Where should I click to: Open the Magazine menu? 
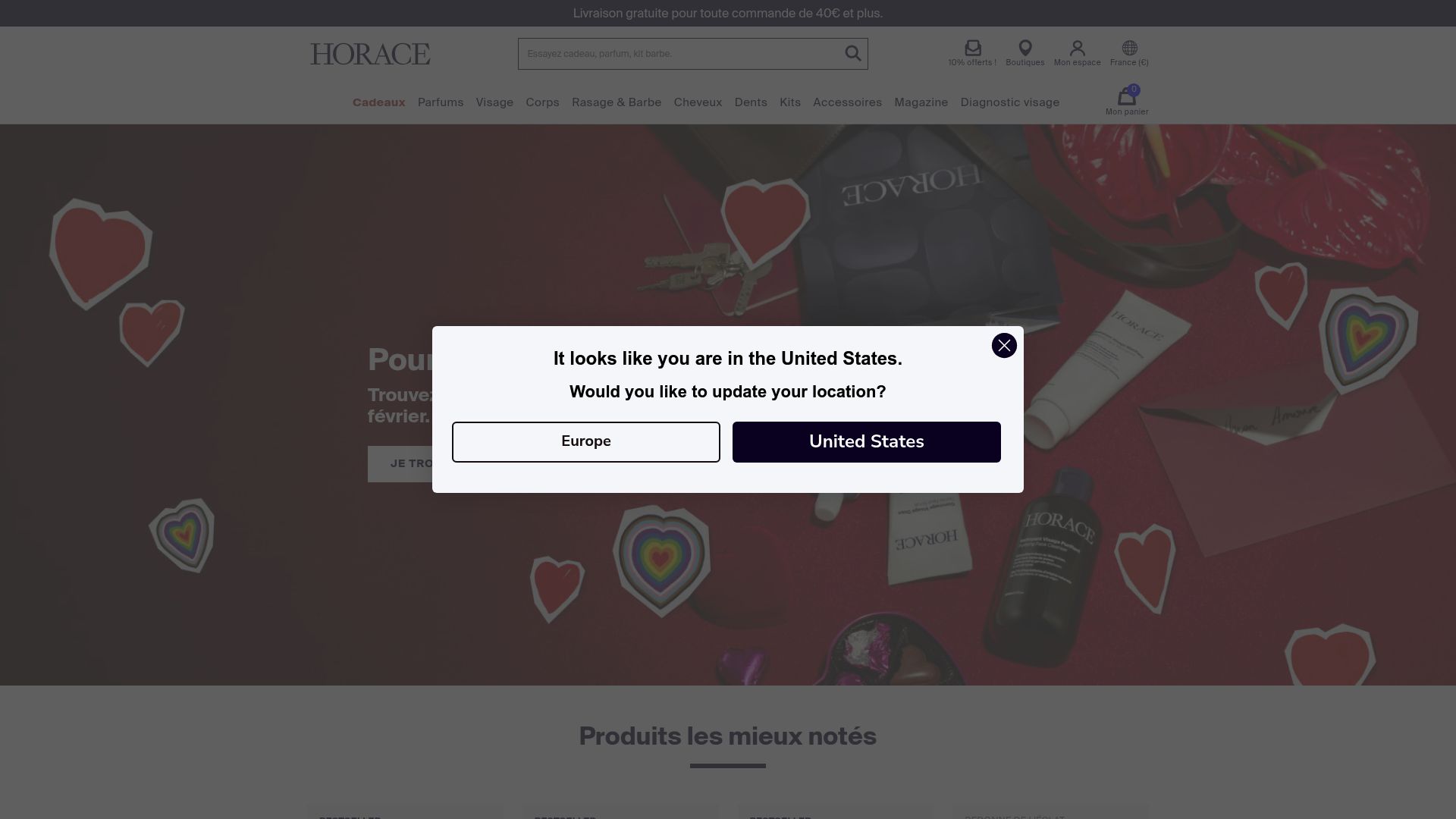pos(921,102)
